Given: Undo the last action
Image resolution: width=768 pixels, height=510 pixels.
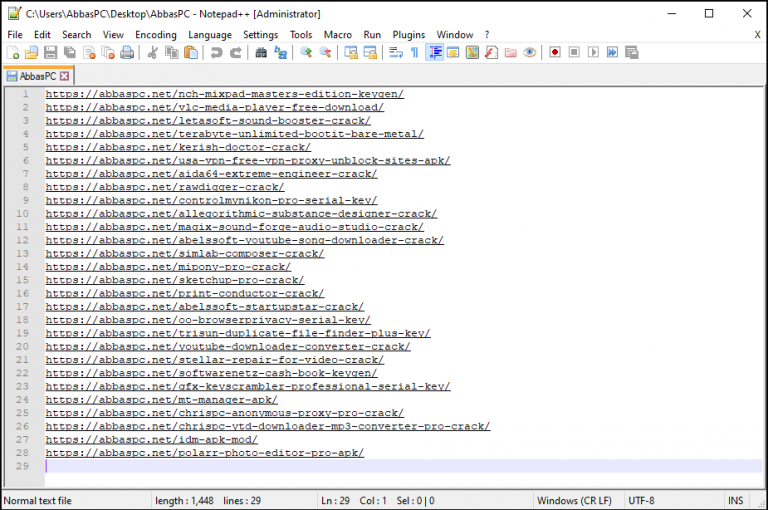Looking at the screenshot, I should [216, 52].
